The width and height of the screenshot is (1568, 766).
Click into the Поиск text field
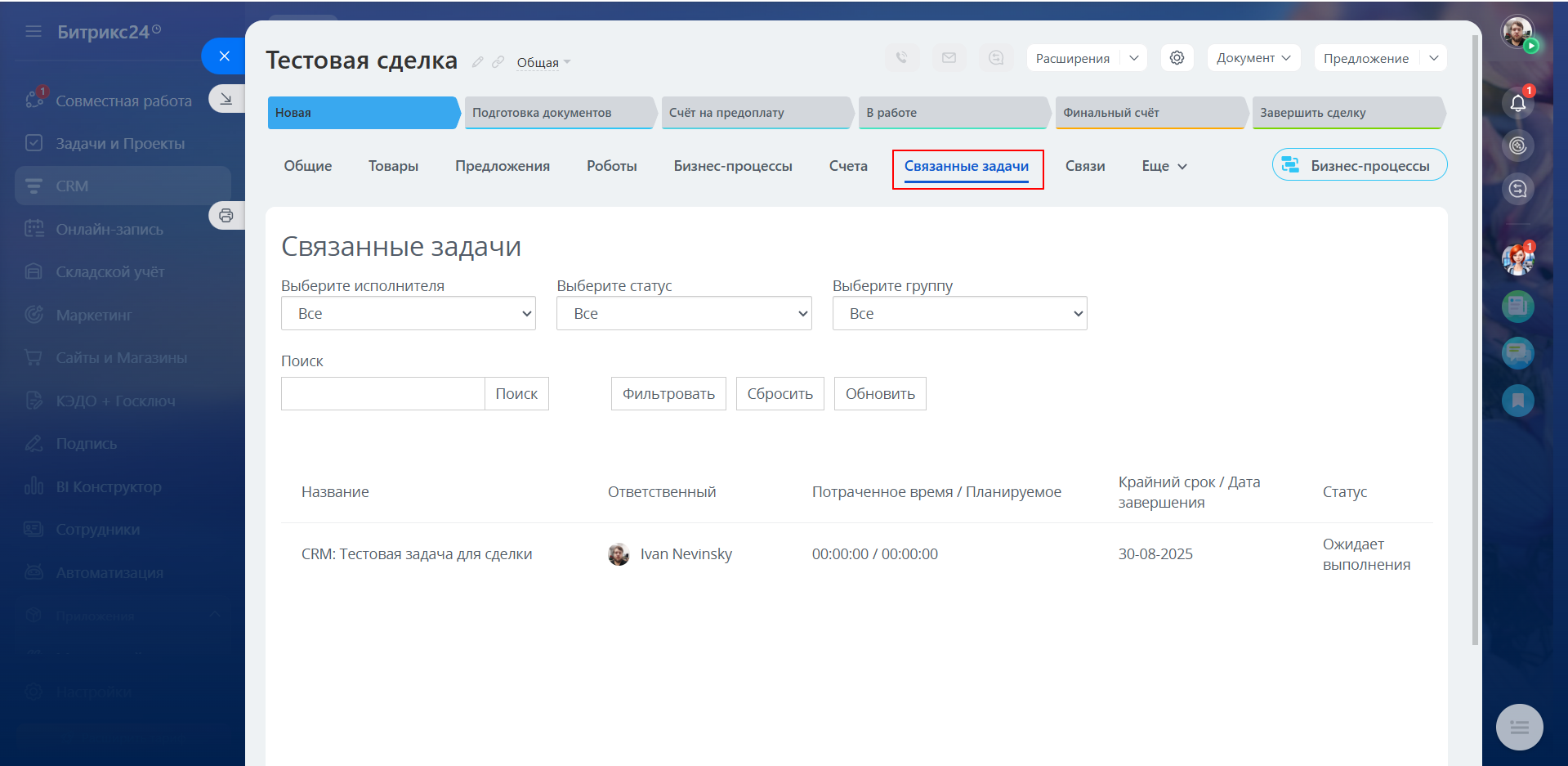coord(382,394)
